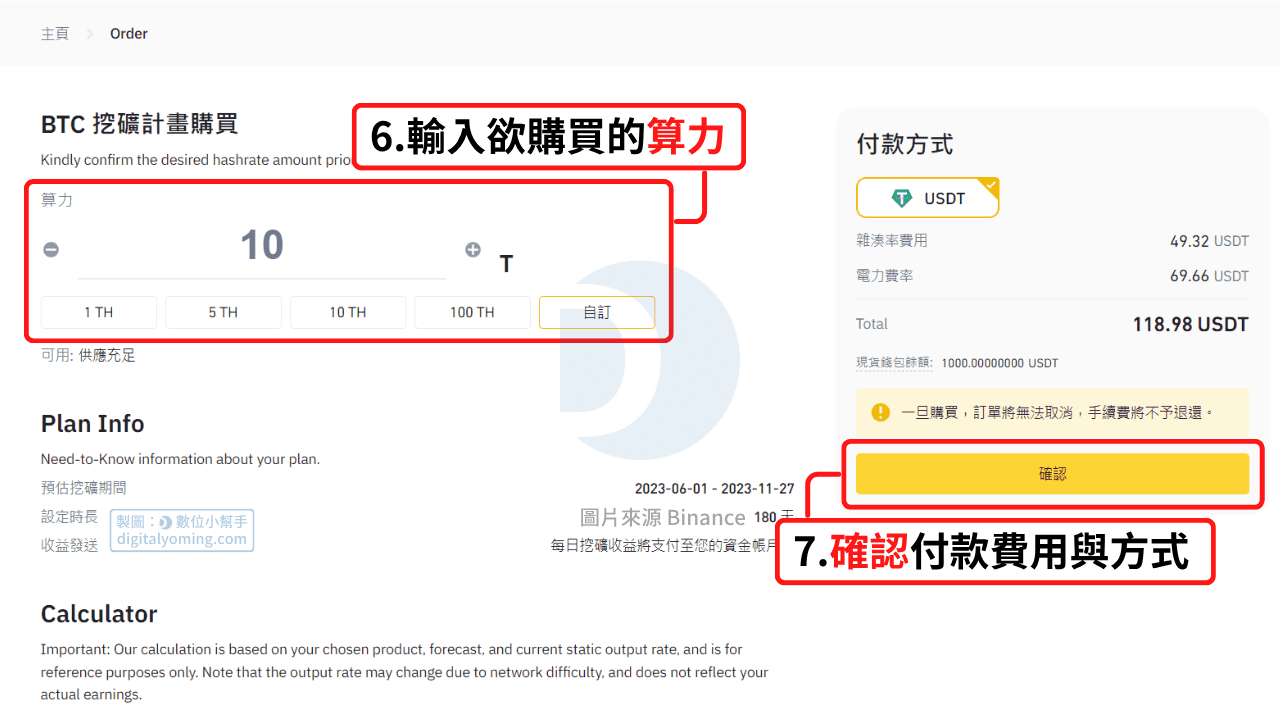Select the 1 TH preset
This screenshot has width=1280, height=720.
[x=99, y=312]
